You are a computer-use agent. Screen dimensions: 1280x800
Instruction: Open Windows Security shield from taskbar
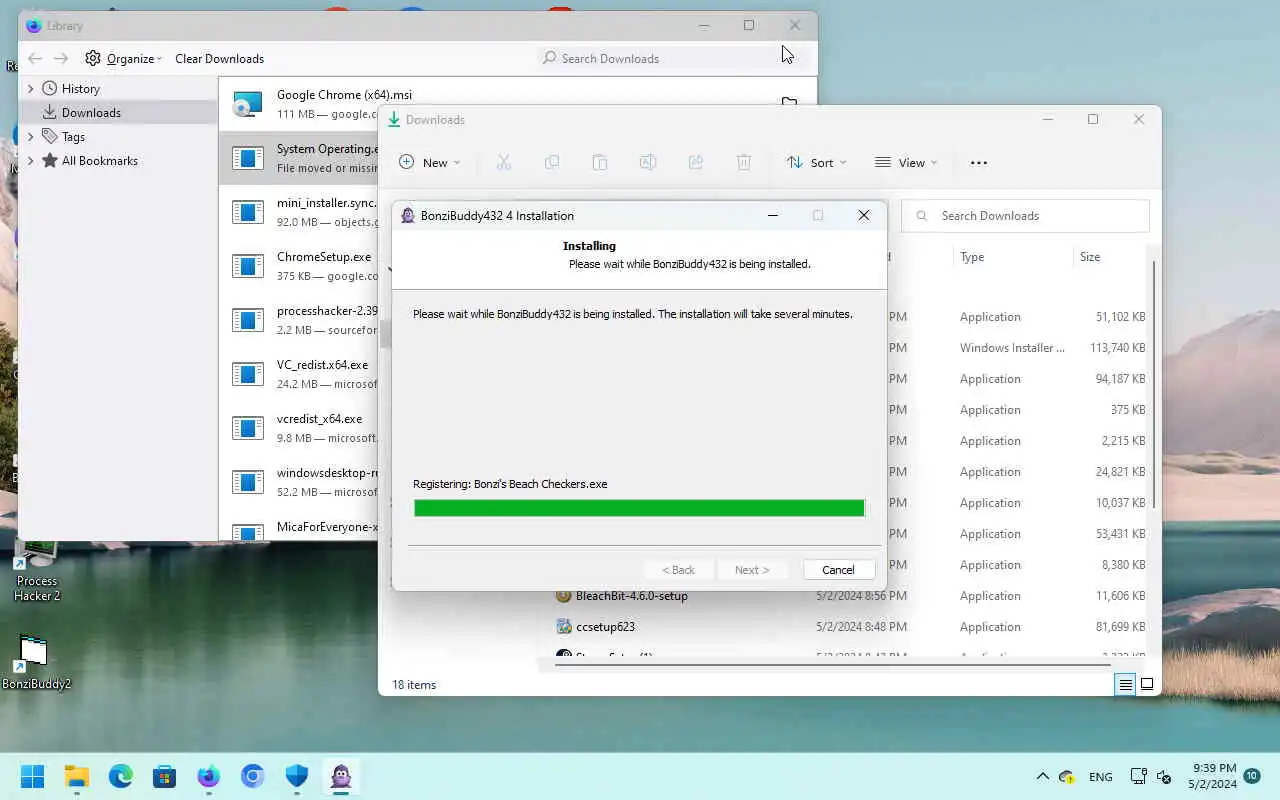tap(297, 776)
